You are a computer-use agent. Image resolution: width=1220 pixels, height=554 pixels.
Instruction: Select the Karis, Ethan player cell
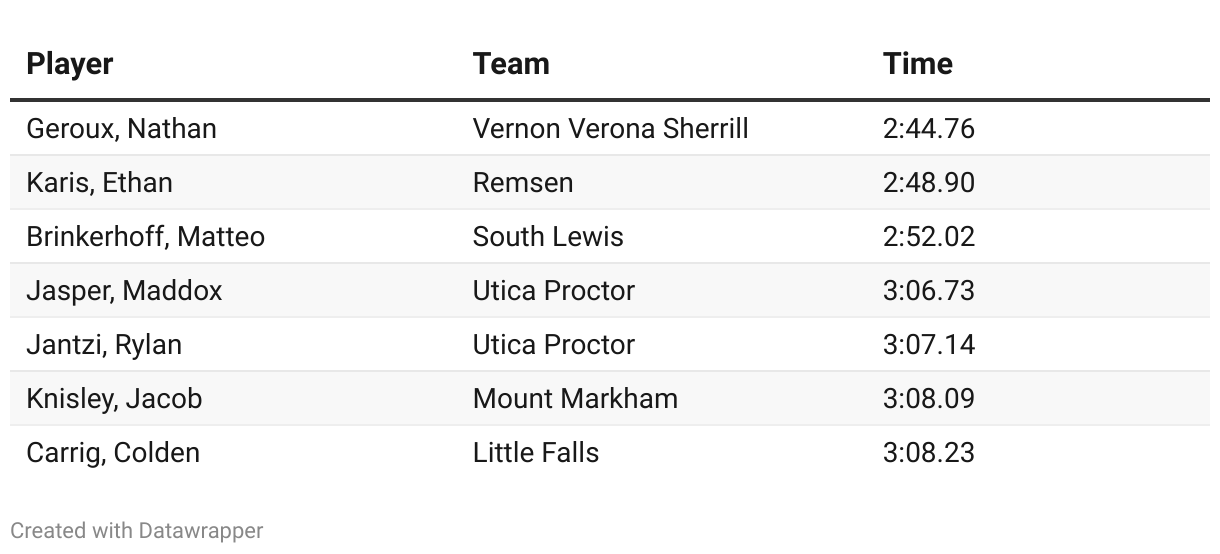coord(99,183)
